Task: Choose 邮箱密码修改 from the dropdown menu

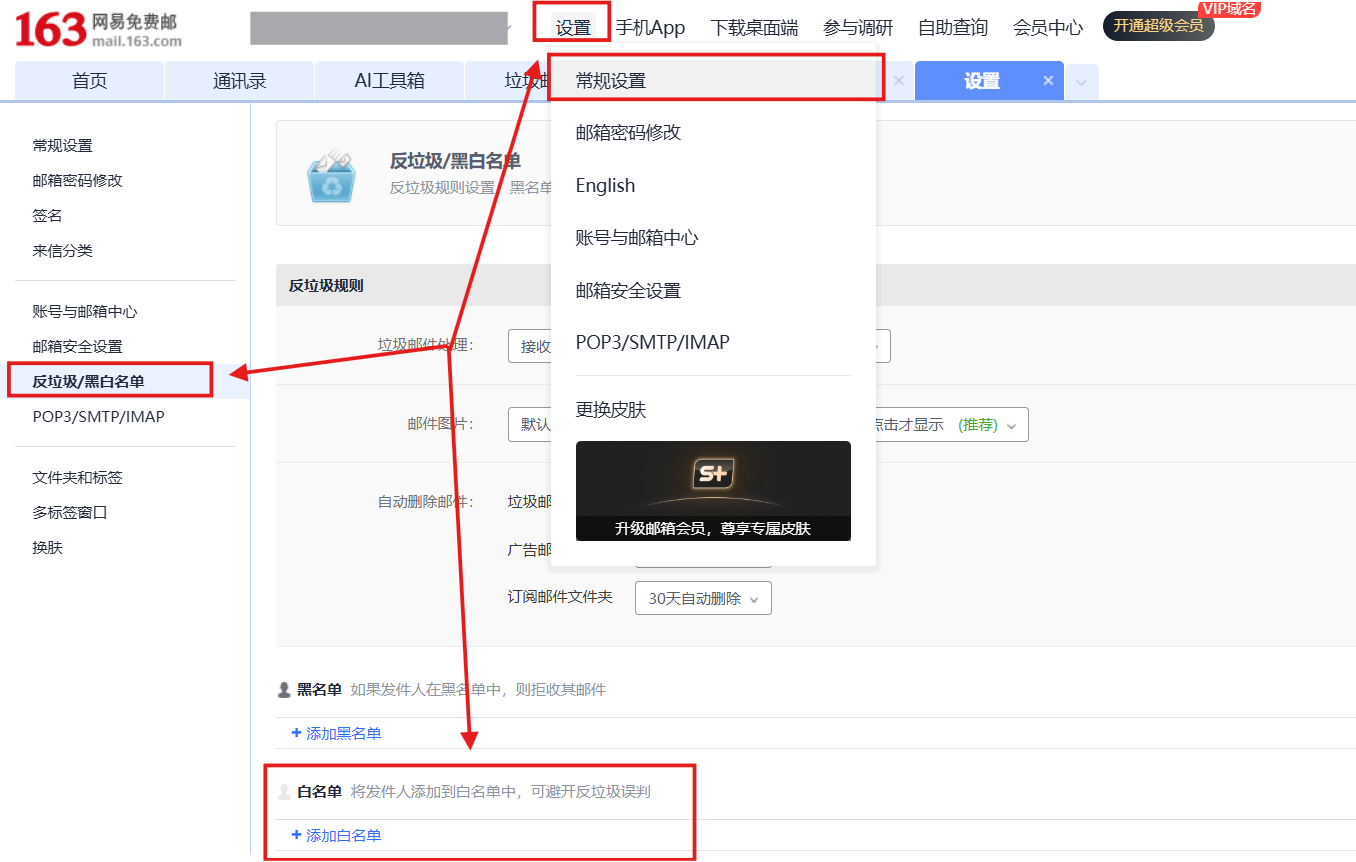Action: (x=628, y=132)
